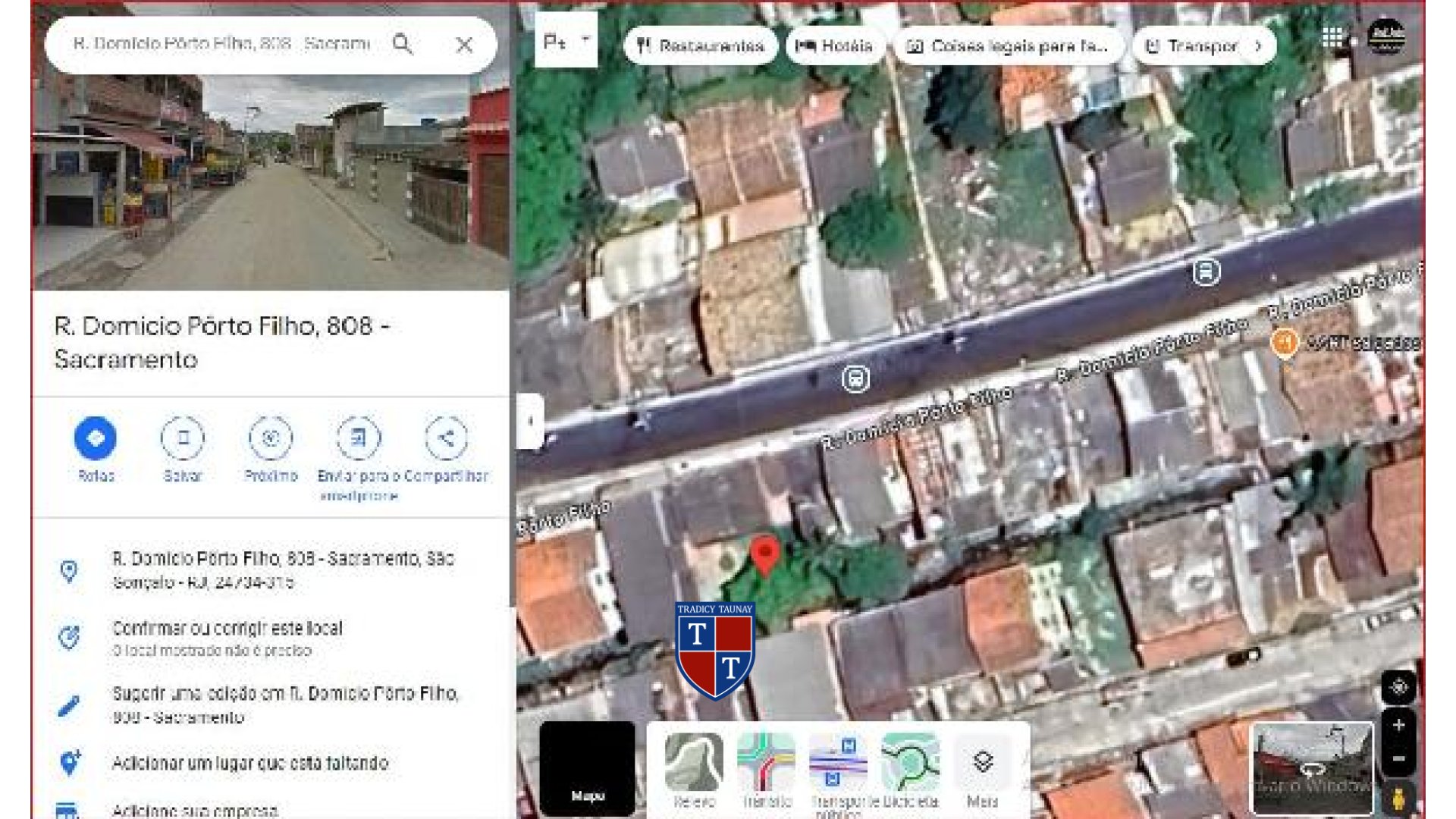Click the orange place marker on the map
Screen dimensions: 1456x819
point(1284,342)
